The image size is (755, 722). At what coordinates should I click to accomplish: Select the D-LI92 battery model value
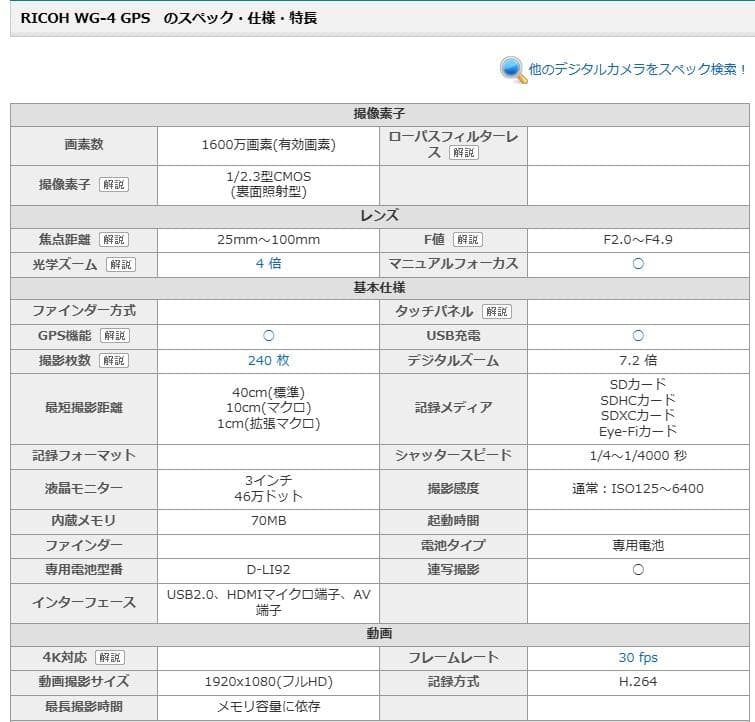[x=268, y=570]
